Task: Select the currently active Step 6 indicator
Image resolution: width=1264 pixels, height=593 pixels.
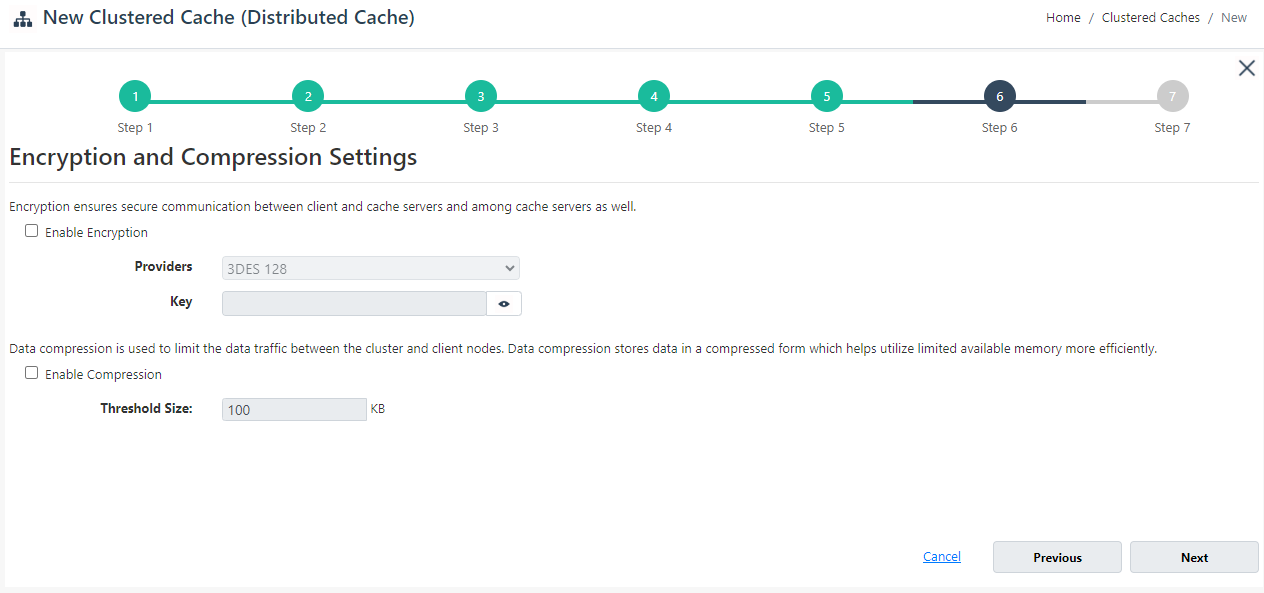Action: pyautogui.click(x=999, y=96)
